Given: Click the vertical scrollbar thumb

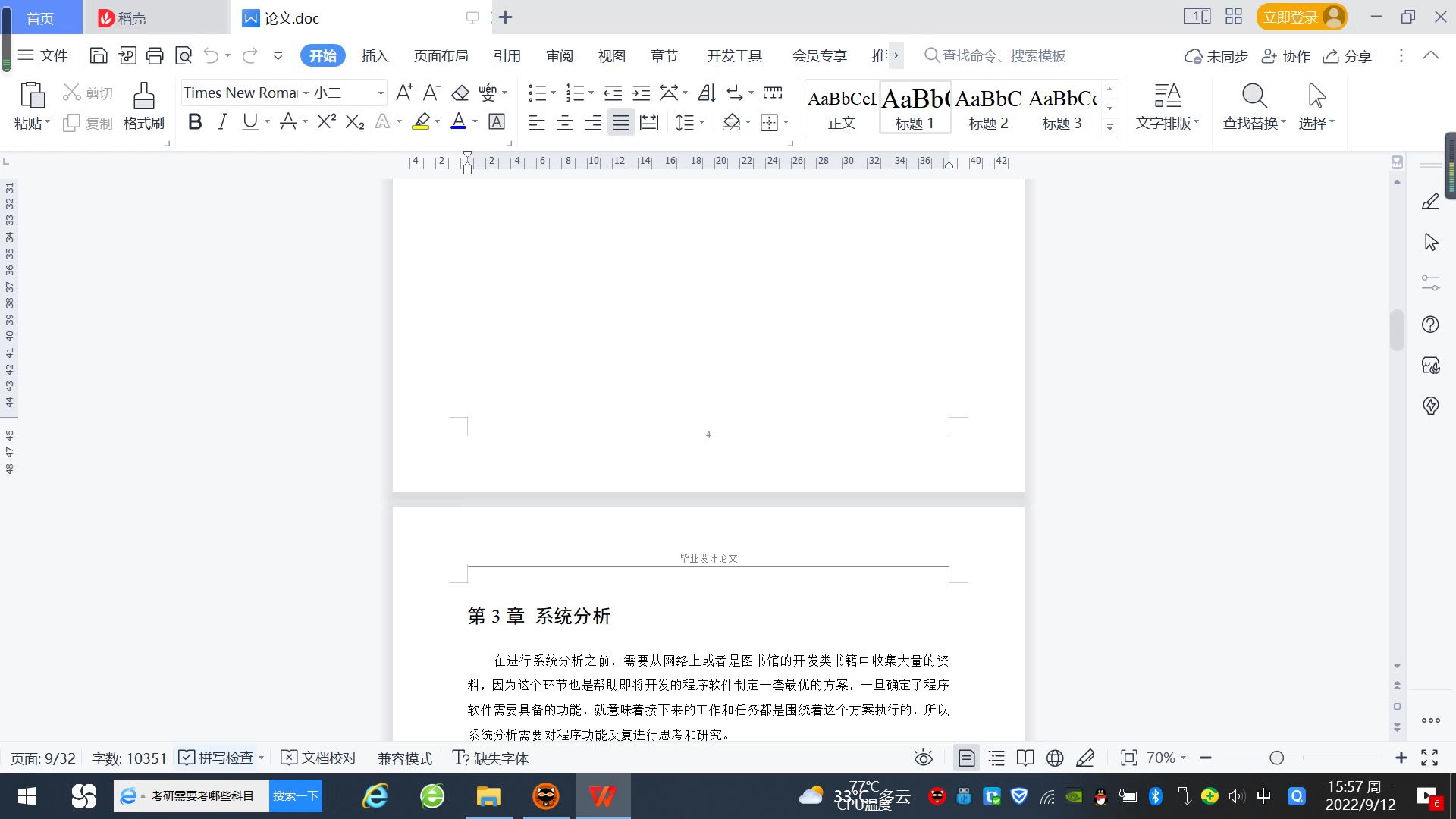Looking at the screenshot, I should pyautogui.click(x=1397, y=330).
